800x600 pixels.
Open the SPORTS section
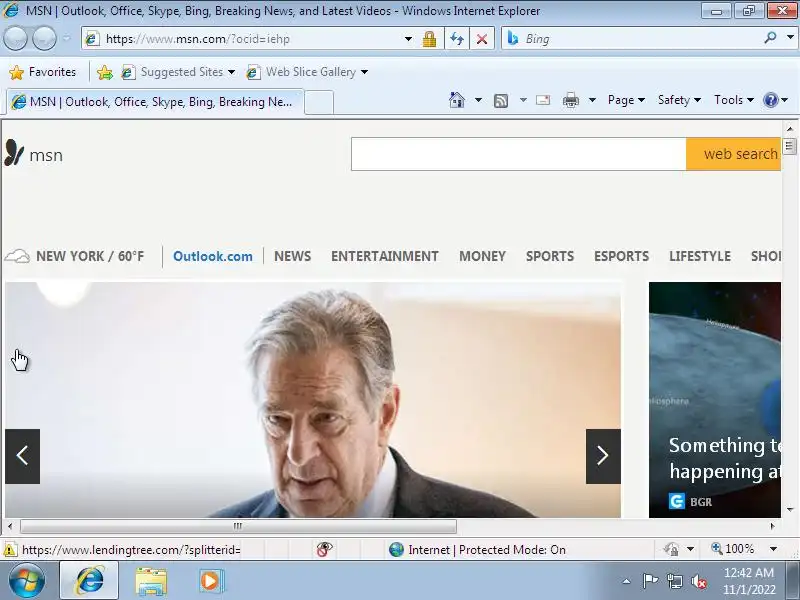pyautogui.click(x=550, y=256)
